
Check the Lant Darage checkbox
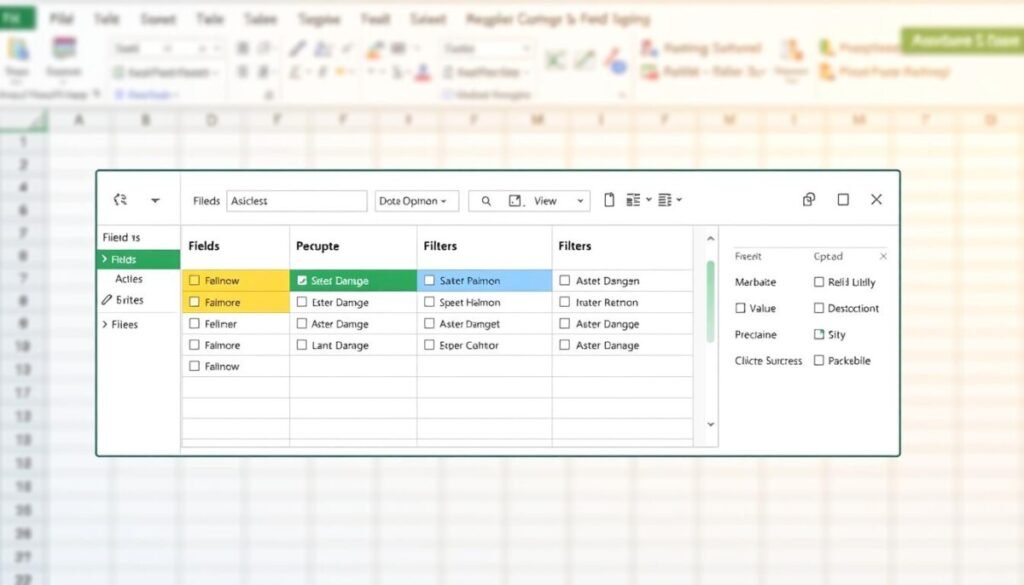coord(302,345)
